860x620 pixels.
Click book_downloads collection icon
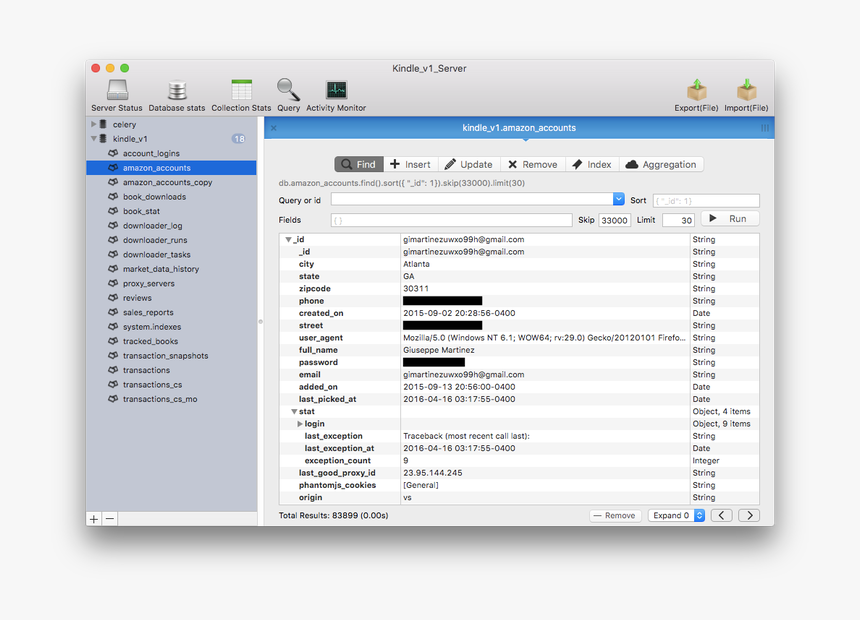(x=113, y=196)
